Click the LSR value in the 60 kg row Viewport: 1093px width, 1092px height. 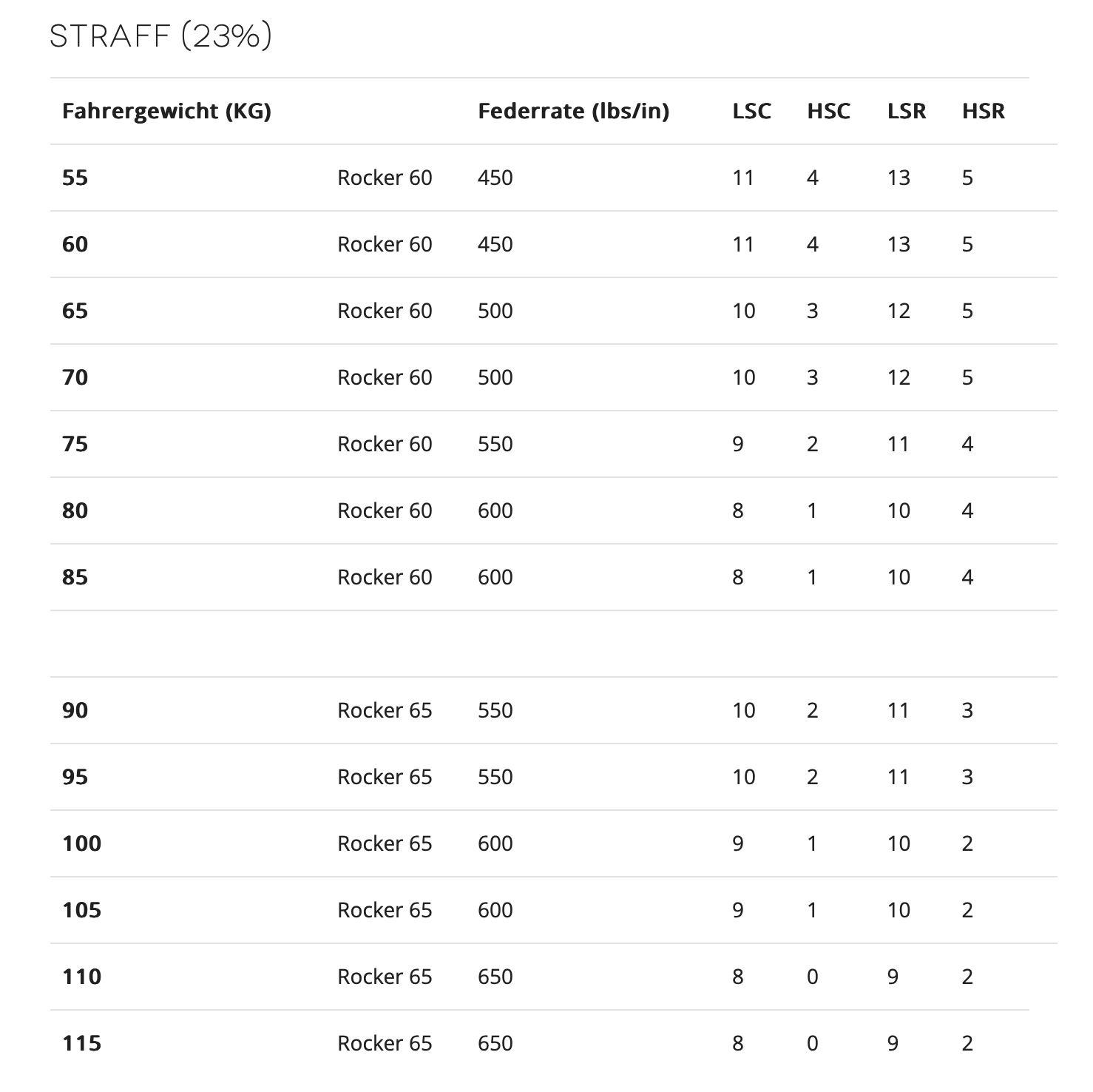pos(899,244)
